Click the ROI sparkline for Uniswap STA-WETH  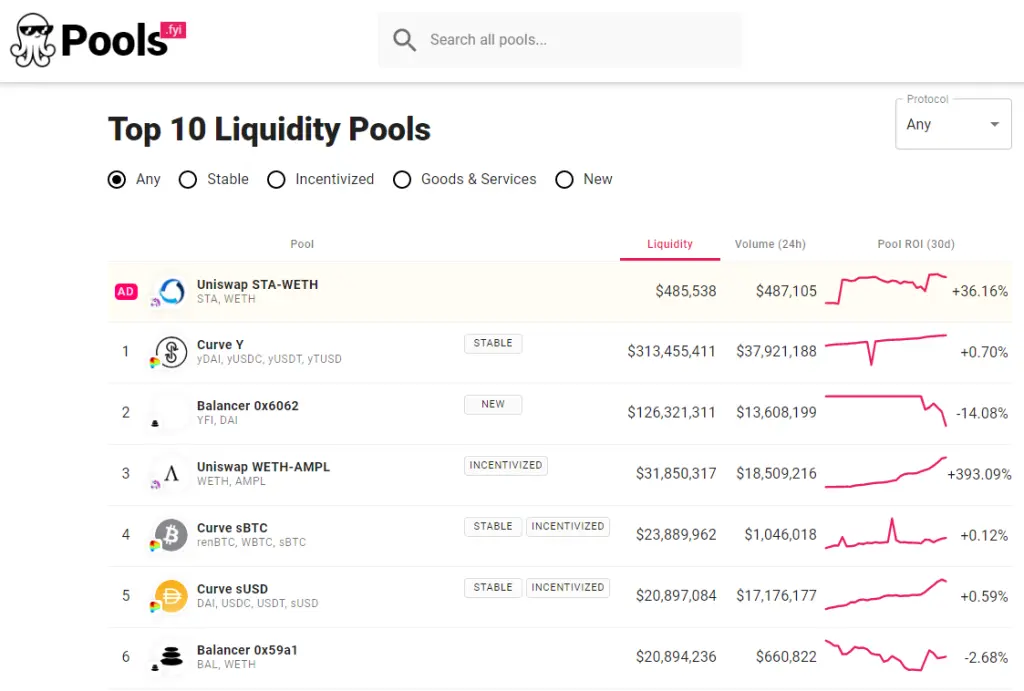pos(886,289)
